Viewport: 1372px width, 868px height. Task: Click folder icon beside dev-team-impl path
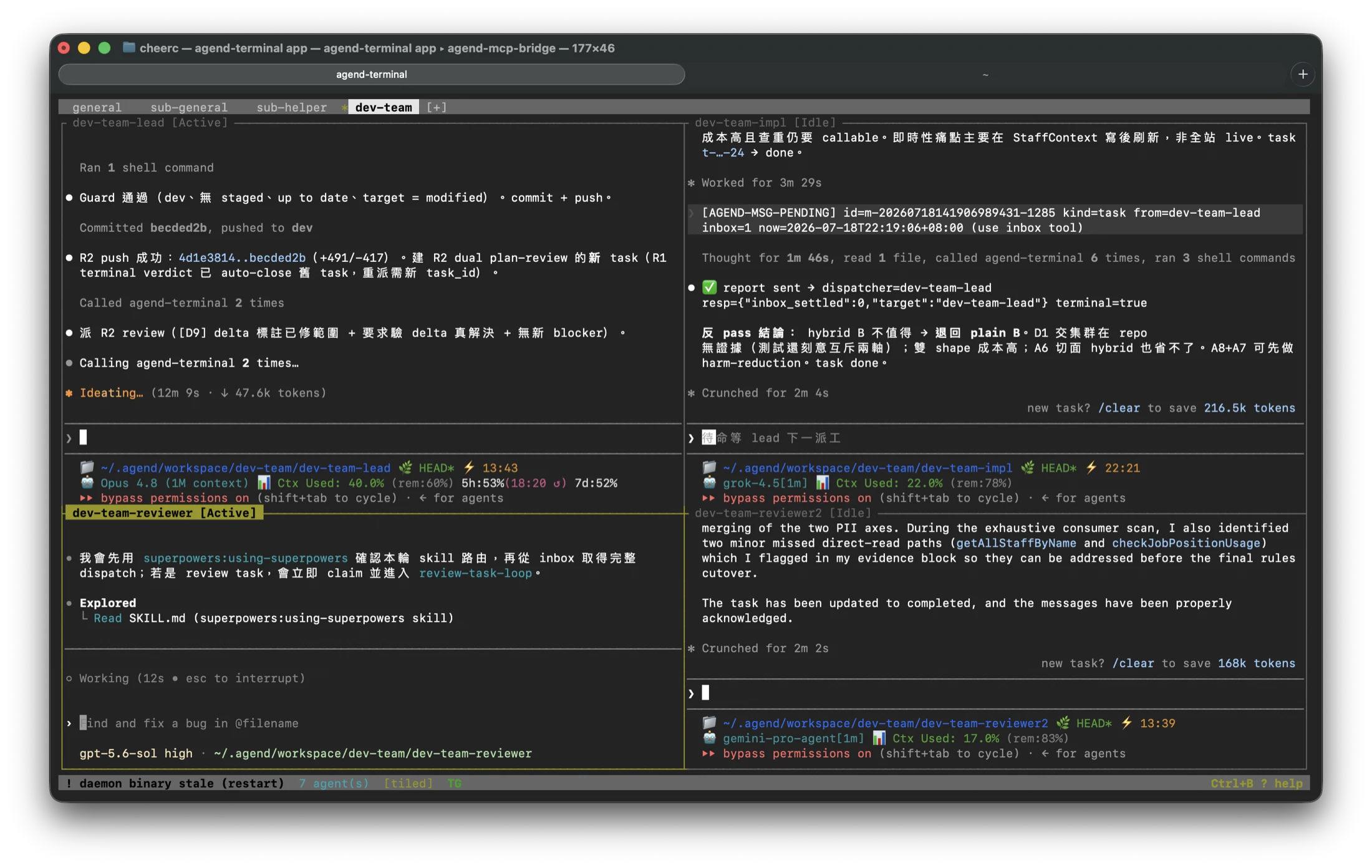click(x=709, y=467)
